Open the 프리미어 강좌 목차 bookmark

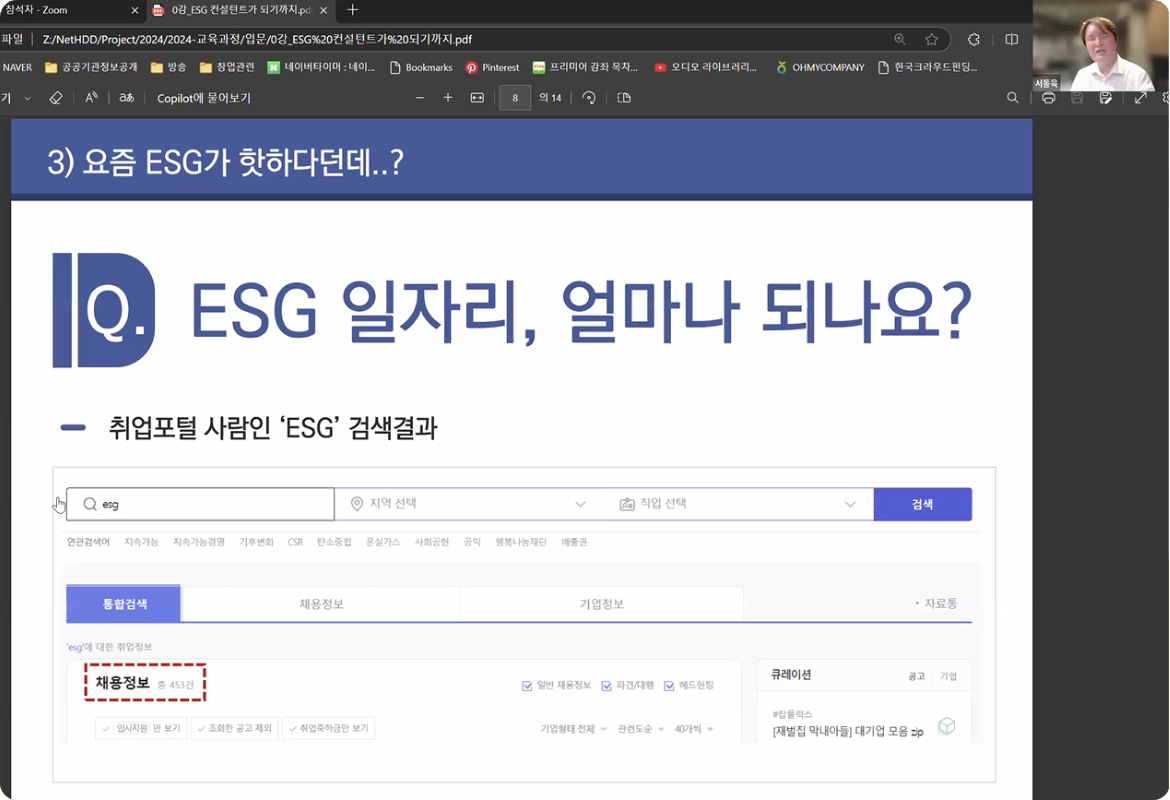pos(585,67)
